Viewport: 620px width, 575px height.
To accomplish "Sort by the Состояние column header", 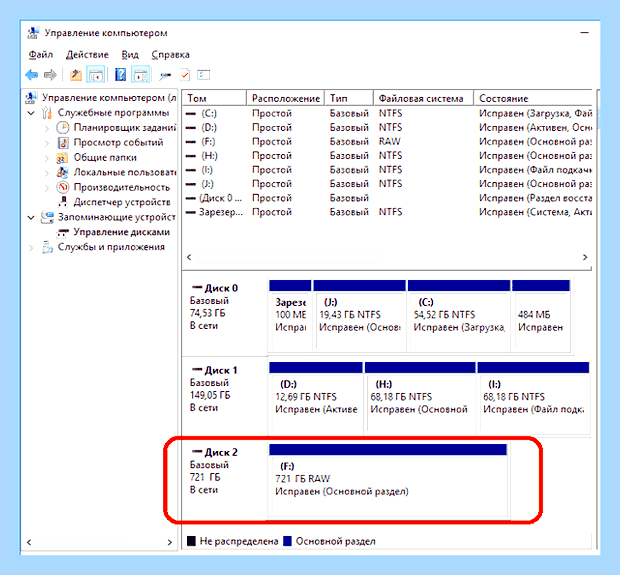I will click(533, 98).
